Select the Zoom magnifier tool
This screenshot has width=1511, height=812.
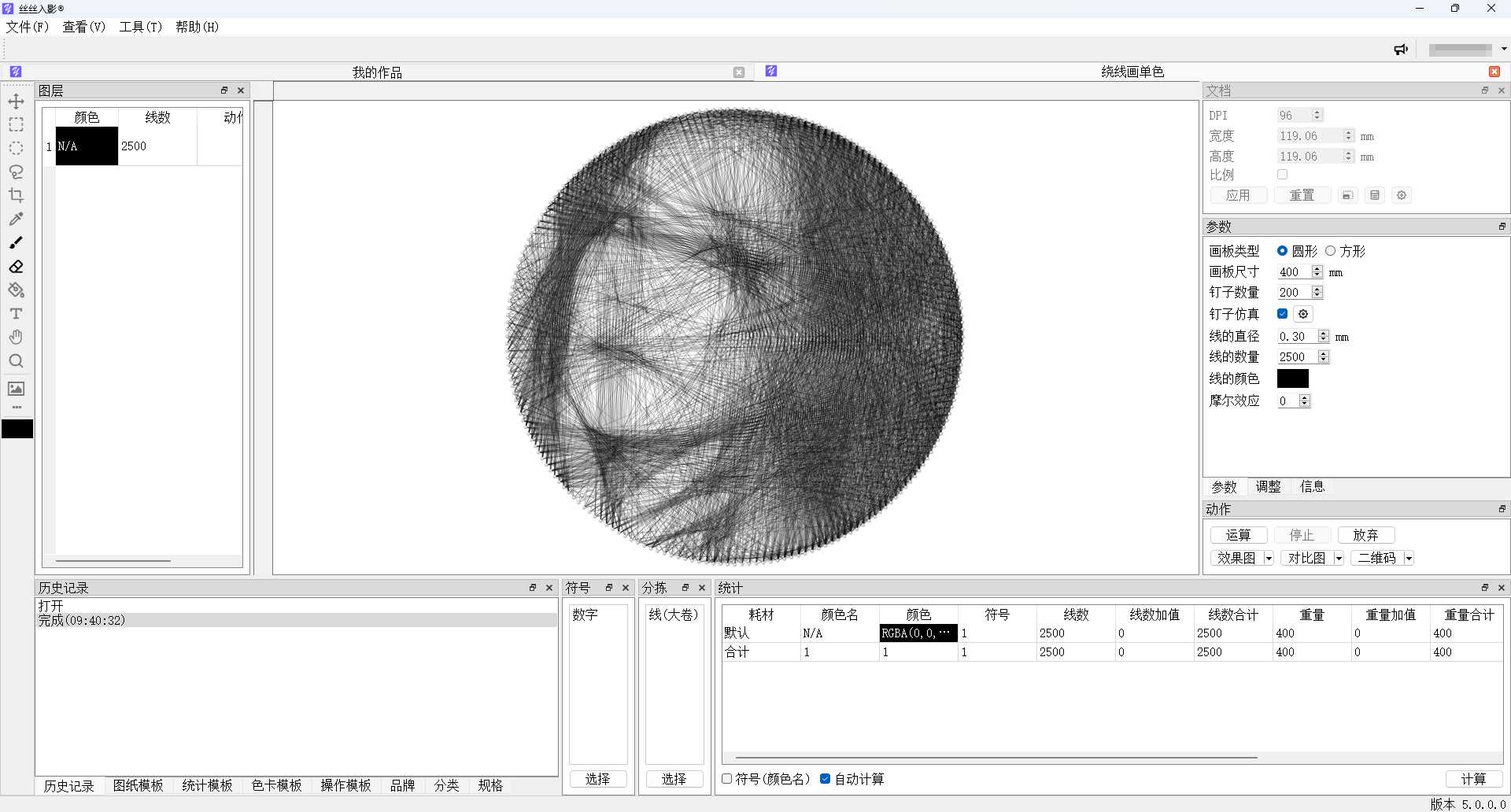(16, 361)
